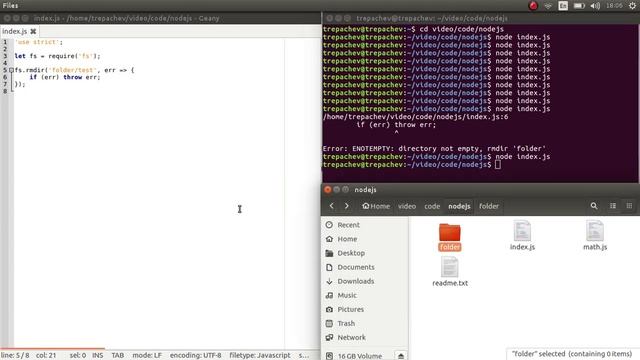Switch file manager to list view

click(x=613, y=206)
